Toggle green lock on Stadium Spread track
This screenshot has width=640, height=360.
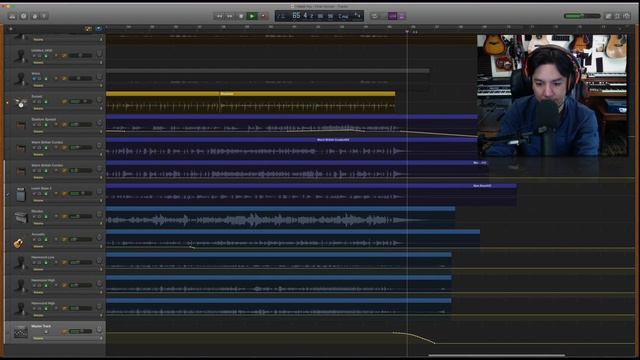[46, 124]
